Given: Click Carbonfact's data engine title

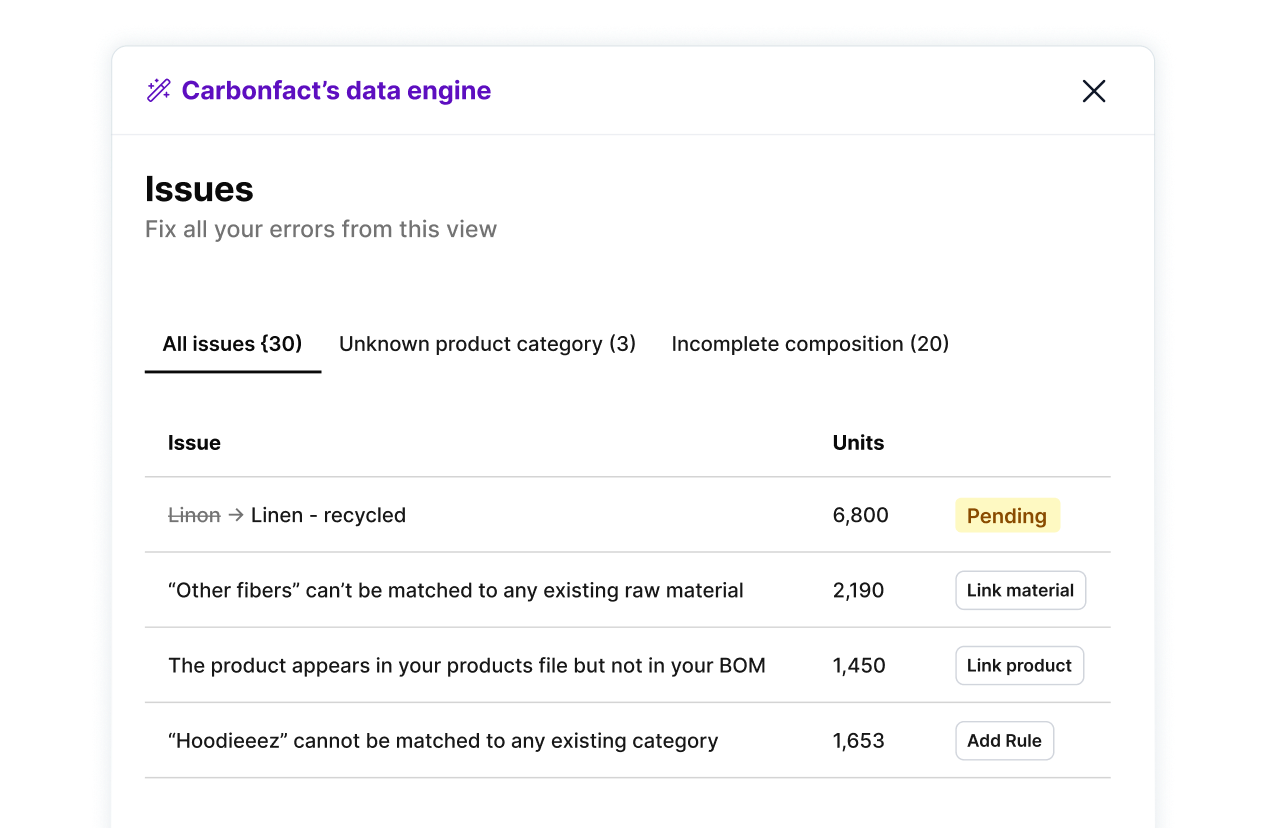Looking at the screenshot, I should point(336,91).
